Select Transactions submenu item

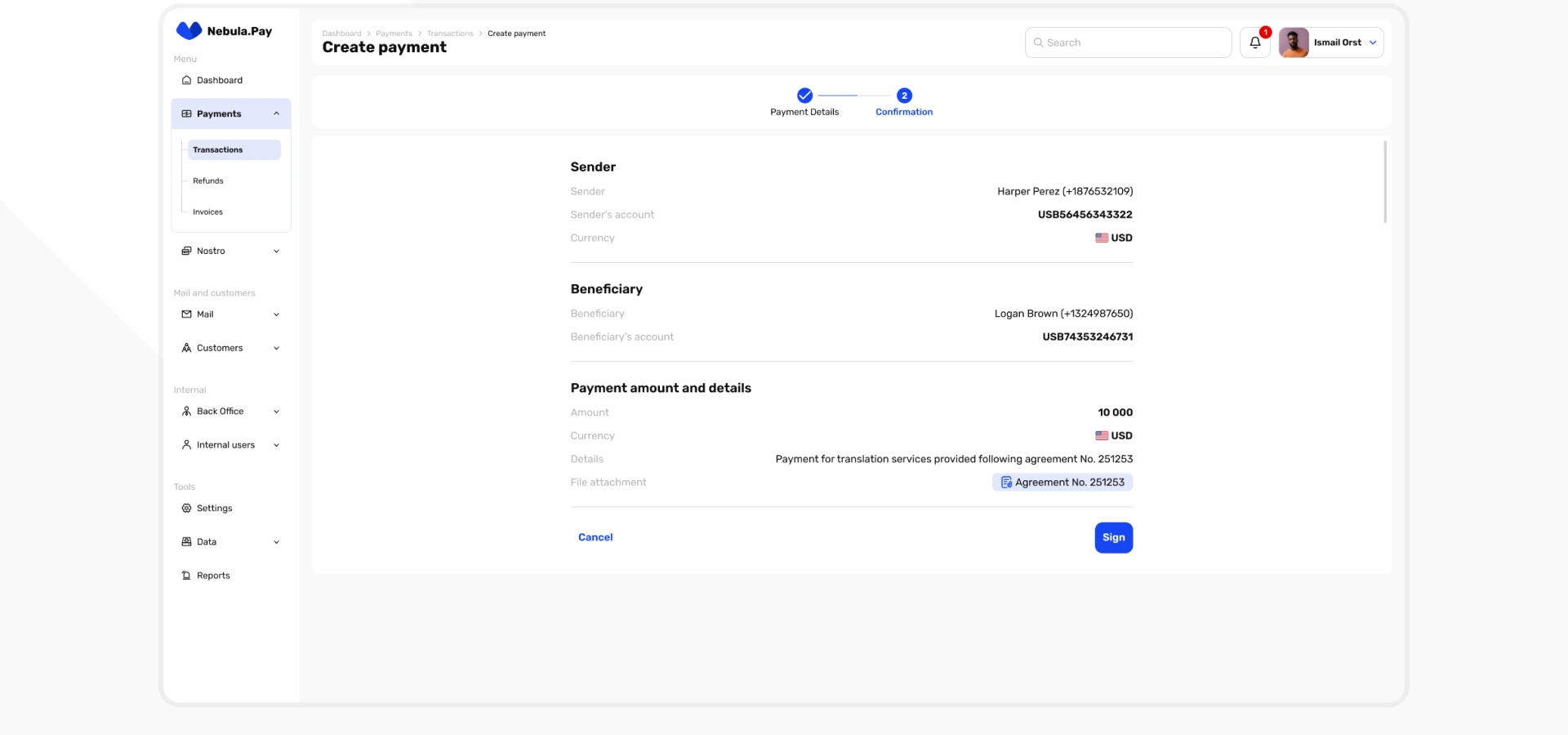[x=218, y=150]
